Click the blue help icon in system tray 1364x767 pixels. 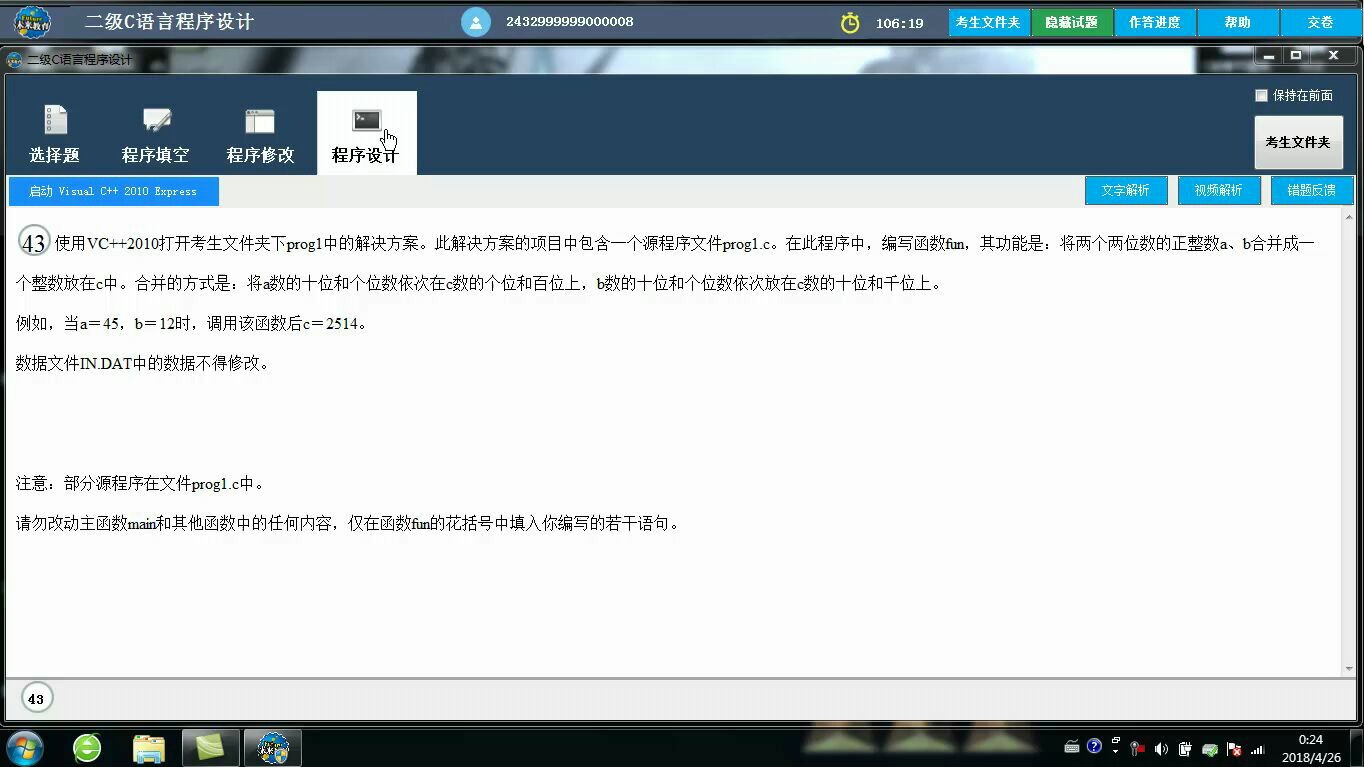click(x=1094, y=746)
